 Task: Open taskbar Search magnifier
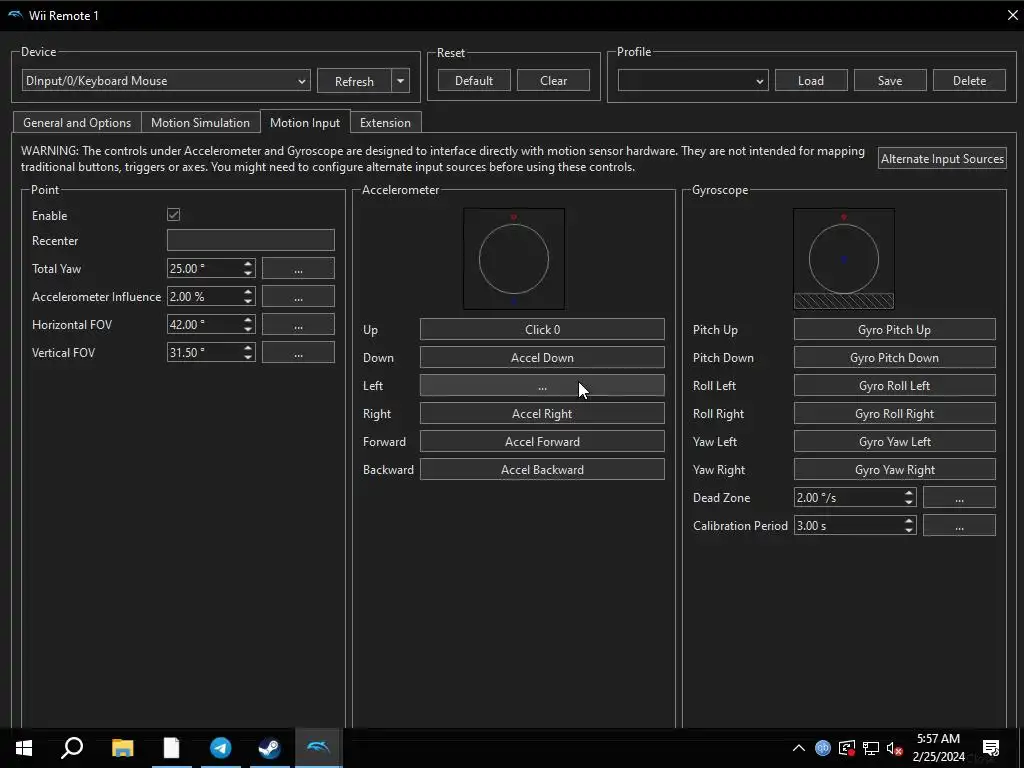point(72,748)
